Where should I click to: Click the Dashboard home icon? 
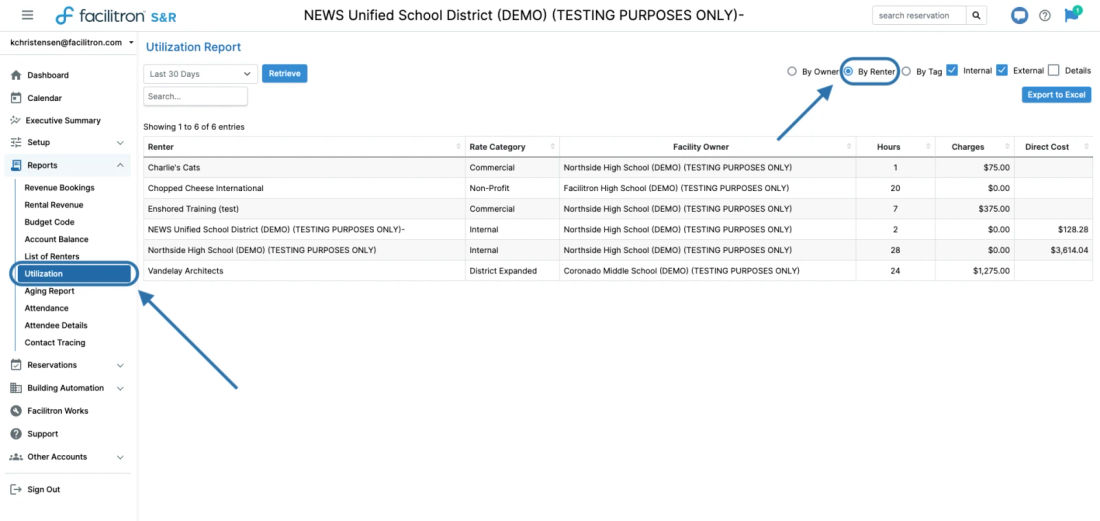pyautogui.click(x=16, y=75)
